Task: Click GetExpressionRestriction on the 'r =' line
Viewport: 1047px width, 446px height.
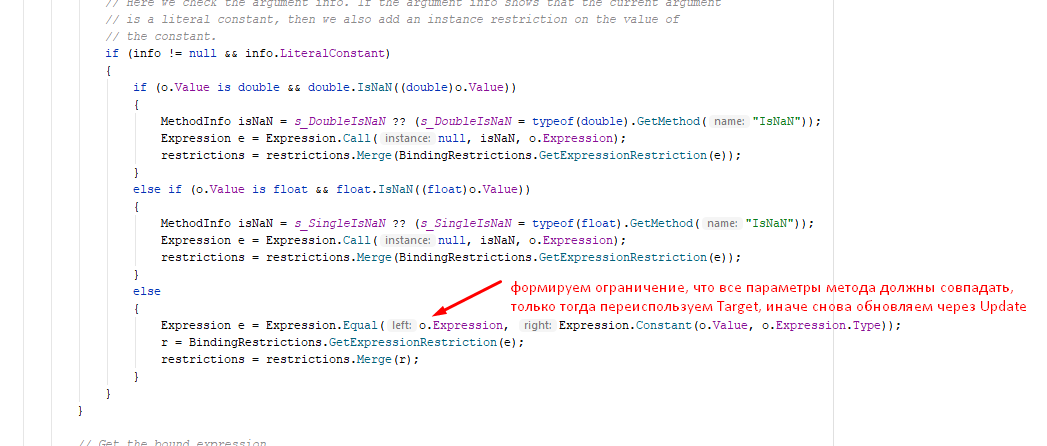Action: (415, 343)
